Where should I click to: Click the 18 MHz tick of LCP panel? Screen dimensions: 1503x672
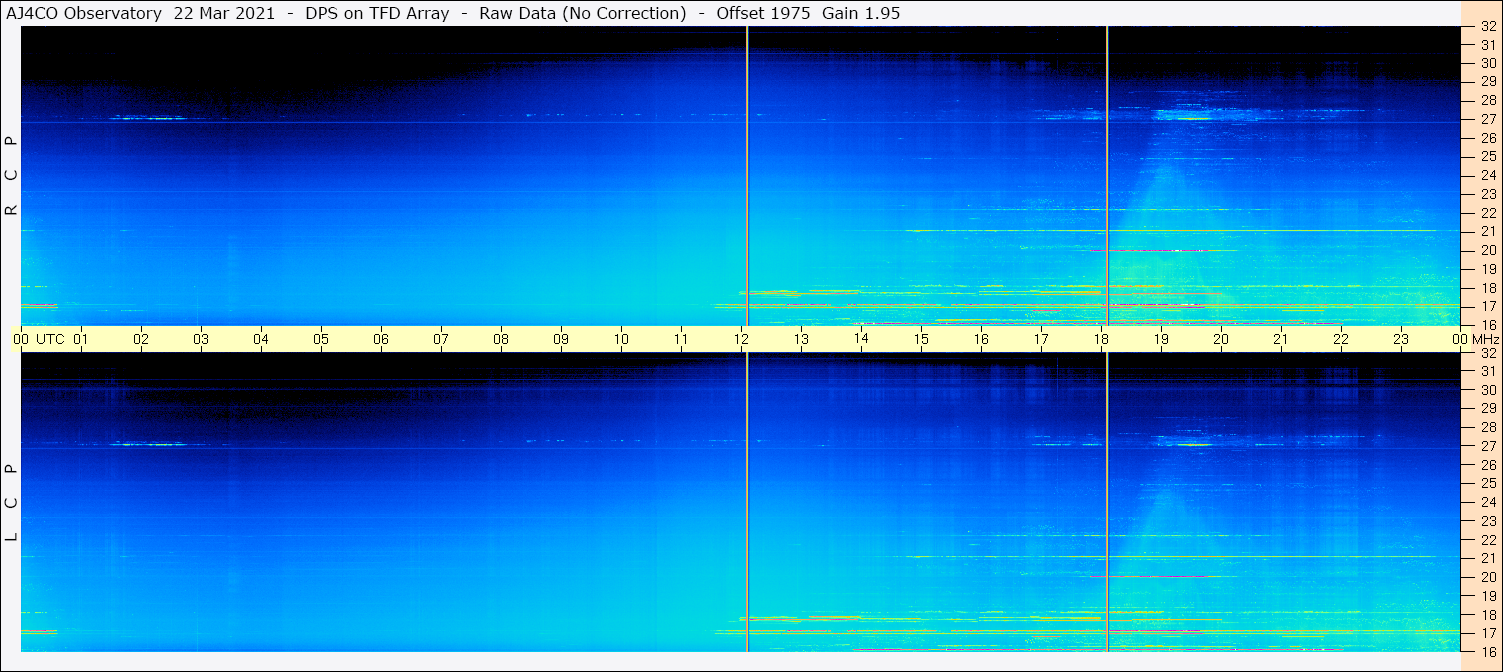click(1487, 614)
